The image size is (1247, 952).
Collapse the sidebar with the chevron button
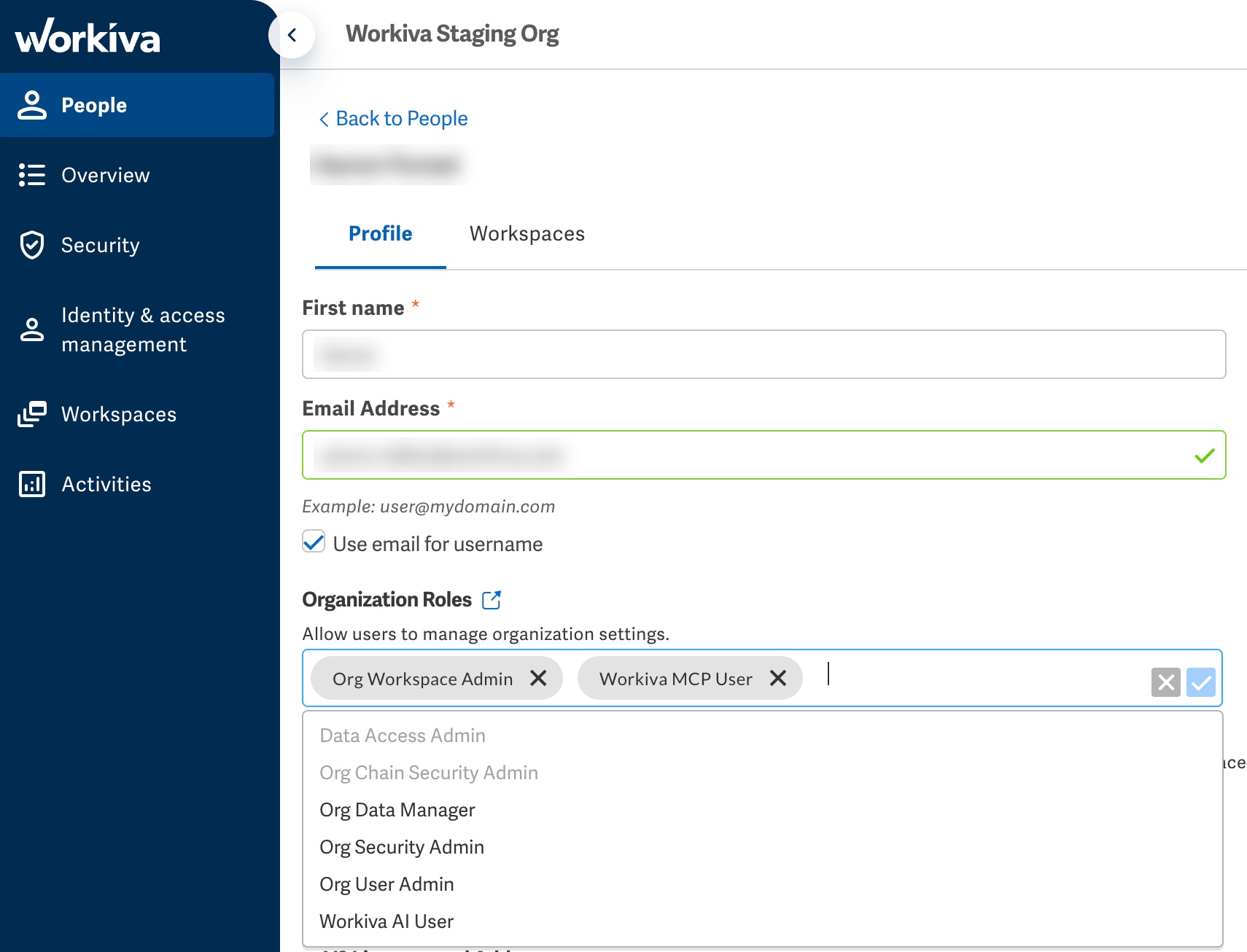(x=292, y=34)
